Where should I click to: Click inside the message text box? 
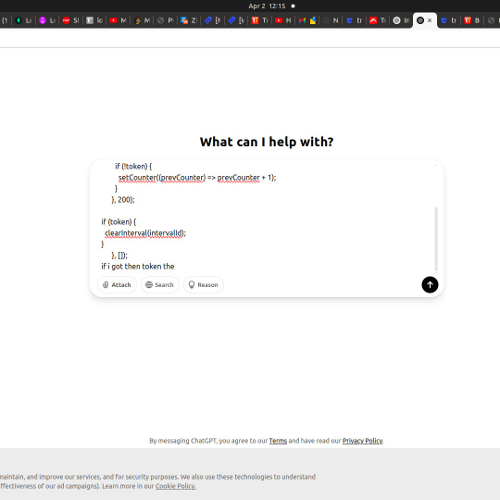coord(263,217)
